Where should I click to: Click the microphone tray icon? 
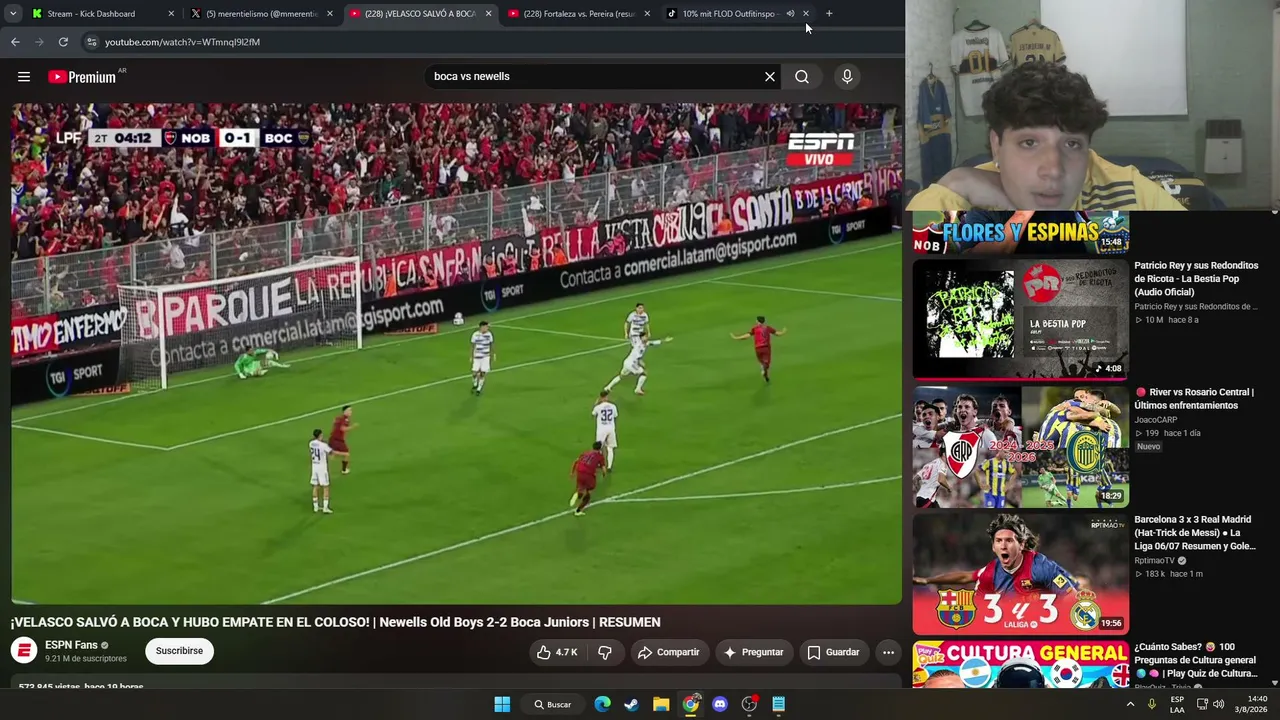1152,704
